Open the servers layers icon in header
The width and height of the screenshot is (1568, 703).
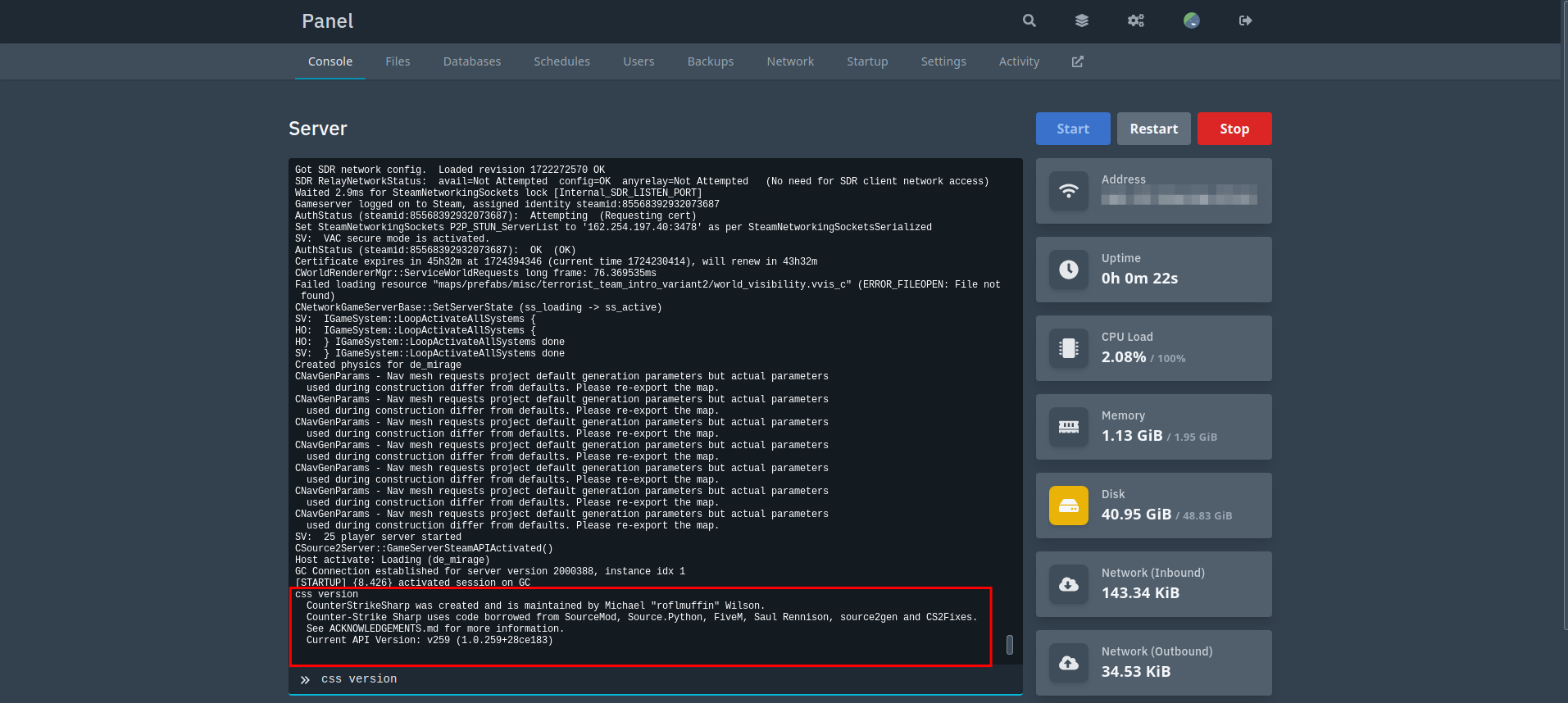(x=1082, y=20)
